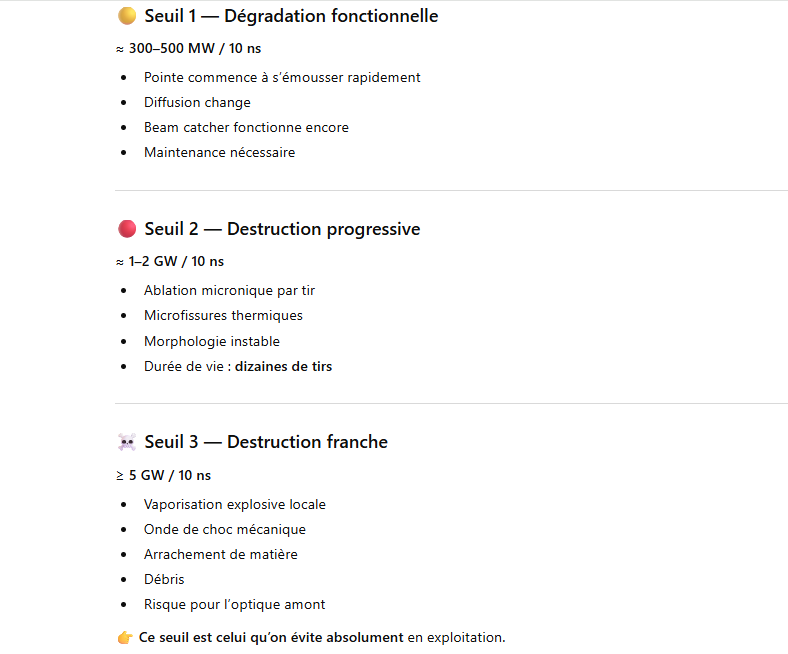Click the "Ablation micronique par tir" bullet
The width and height of the screenshot is (788, 654).
(229, 290)
